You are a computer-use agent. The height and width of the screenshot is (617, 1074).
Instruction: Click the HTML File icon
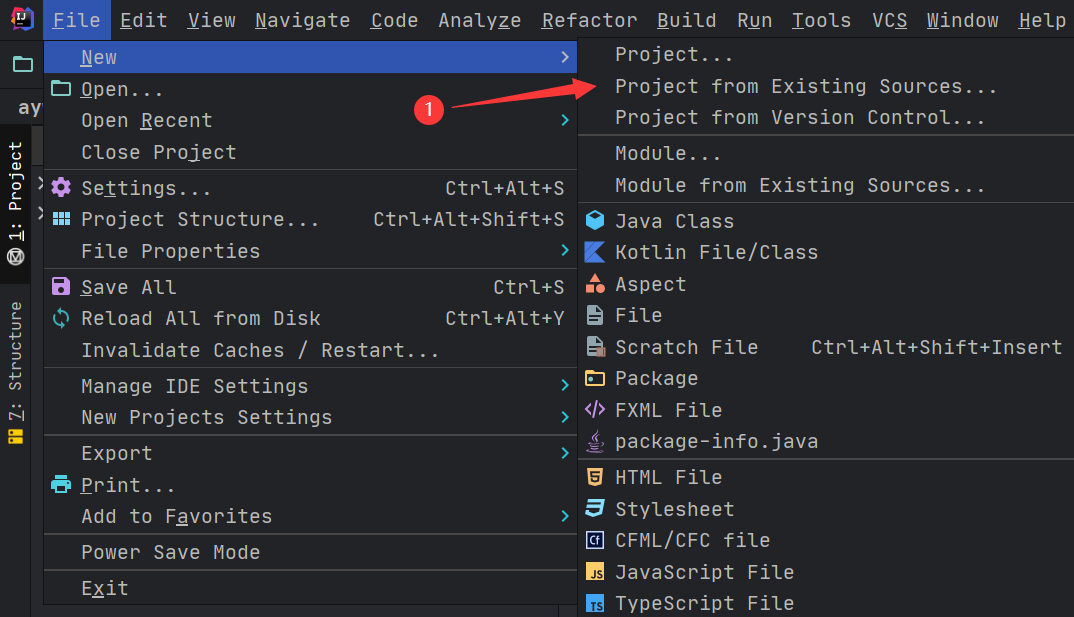click(x=595, y=477)
